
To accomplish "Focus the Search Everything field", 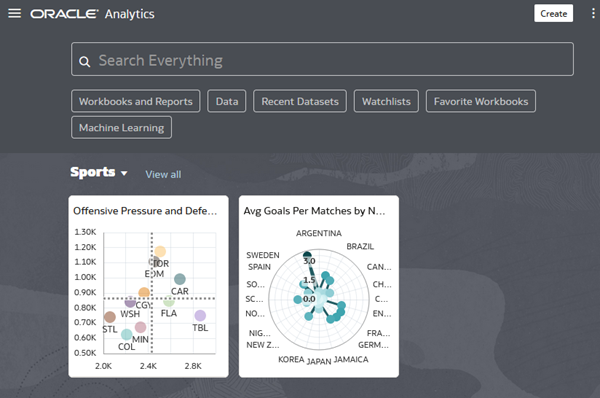I will (x=322, y=59).
